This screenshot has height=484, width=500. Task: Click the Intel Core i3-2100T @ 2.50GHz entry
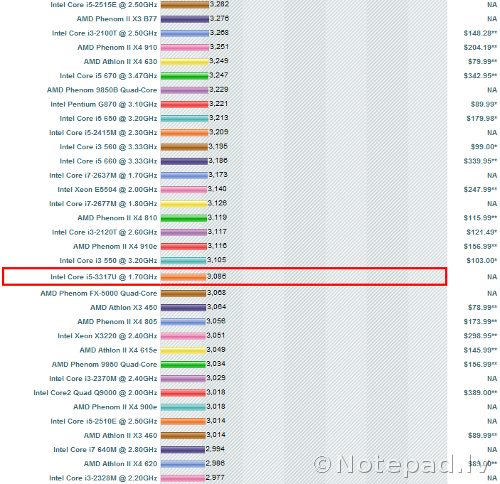[x=104, y=33]
